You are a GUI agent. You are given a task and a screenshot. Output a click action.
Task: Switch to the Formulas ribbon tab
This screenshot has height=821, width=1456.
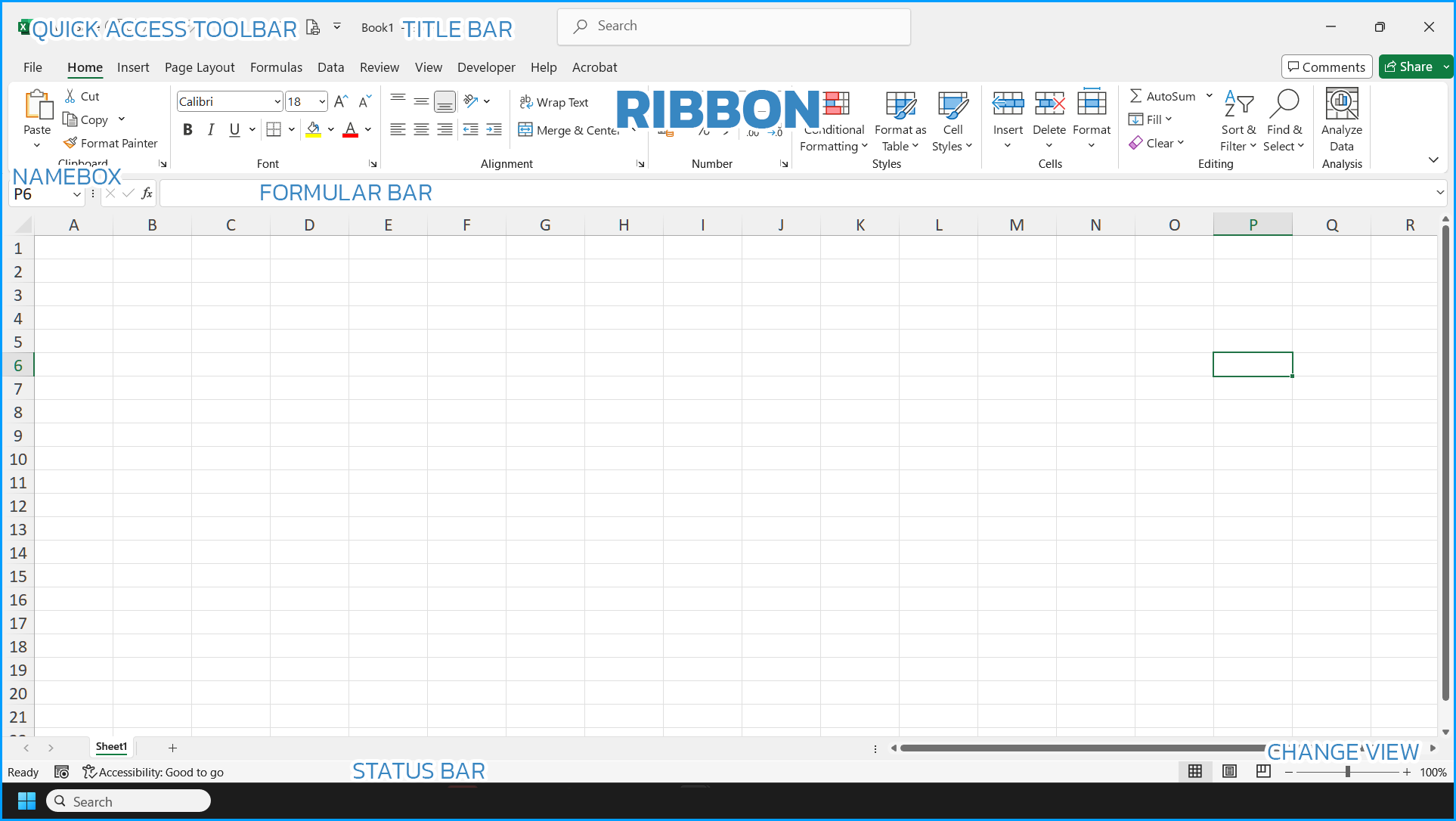click(276, 67)
